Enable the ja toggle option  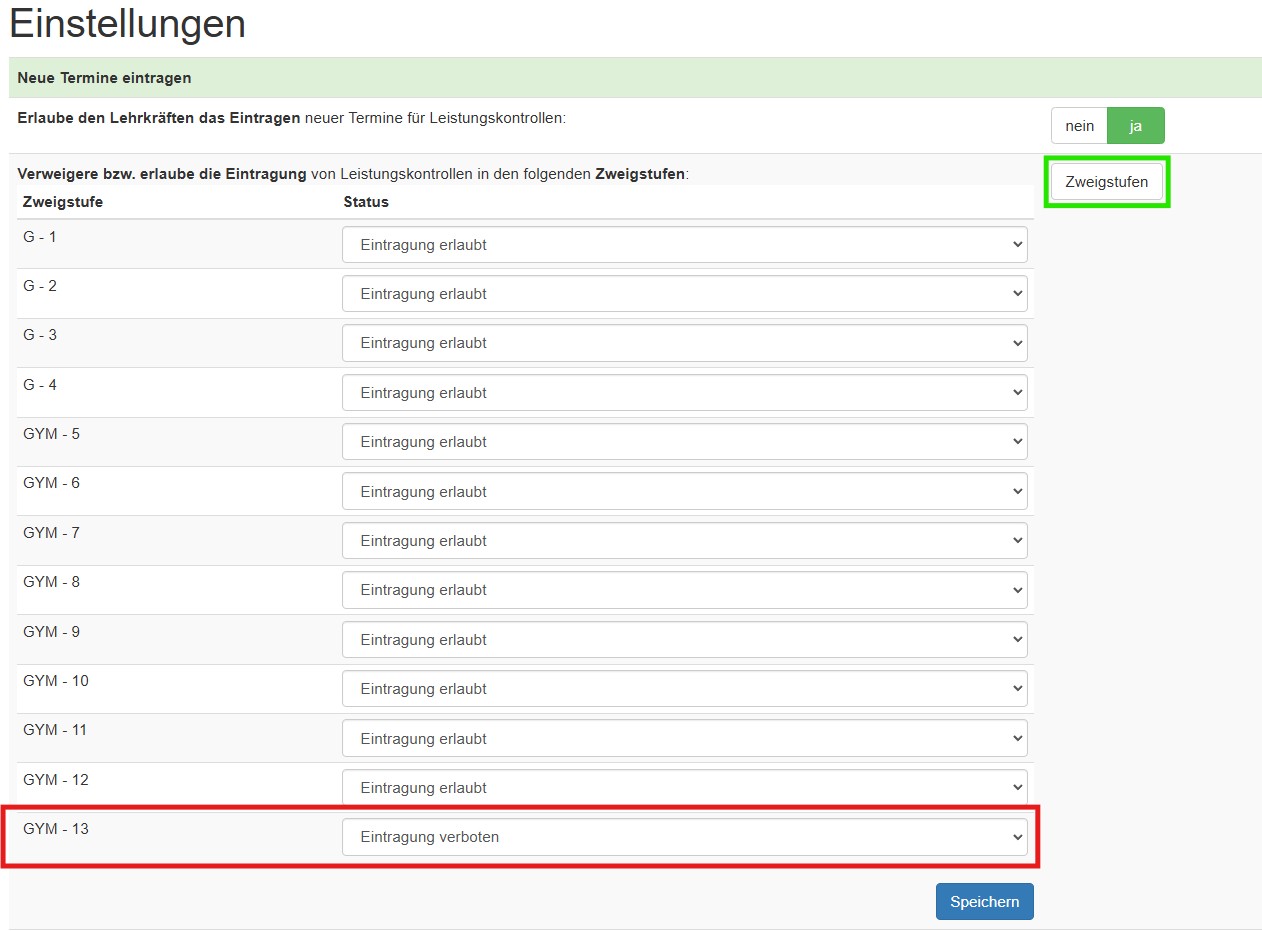coord(1136,126)
